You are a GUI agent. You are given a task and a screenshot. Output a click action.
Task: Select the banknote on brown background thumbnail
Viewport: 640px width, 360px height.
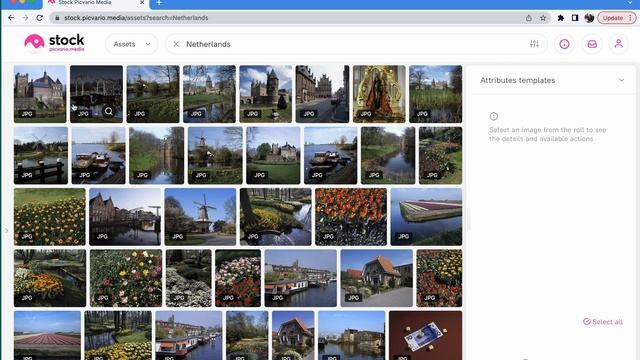(425, 335)
